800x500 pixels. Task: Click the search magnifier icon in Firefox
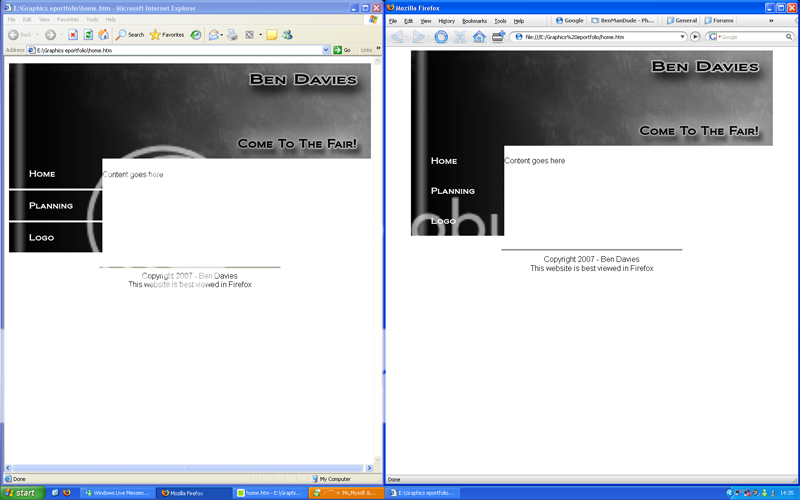(789, 37)
